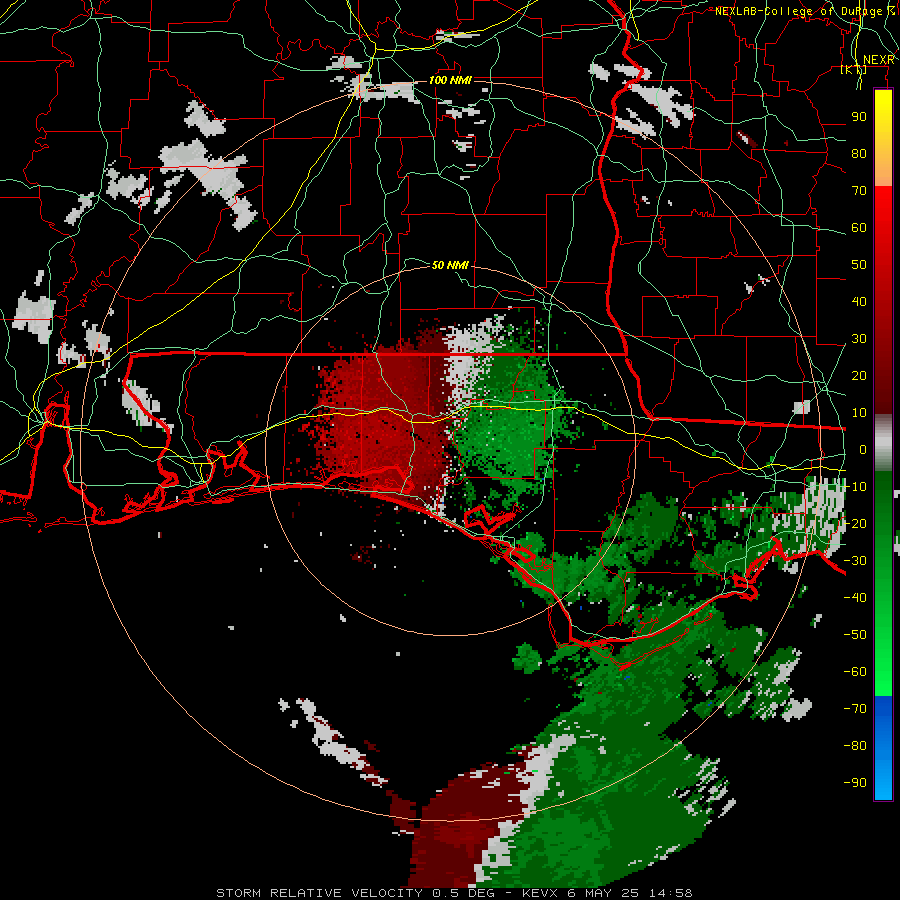Click the -70 label on the velocity scale
Screen dimensions: 900x900
[855, 709]
